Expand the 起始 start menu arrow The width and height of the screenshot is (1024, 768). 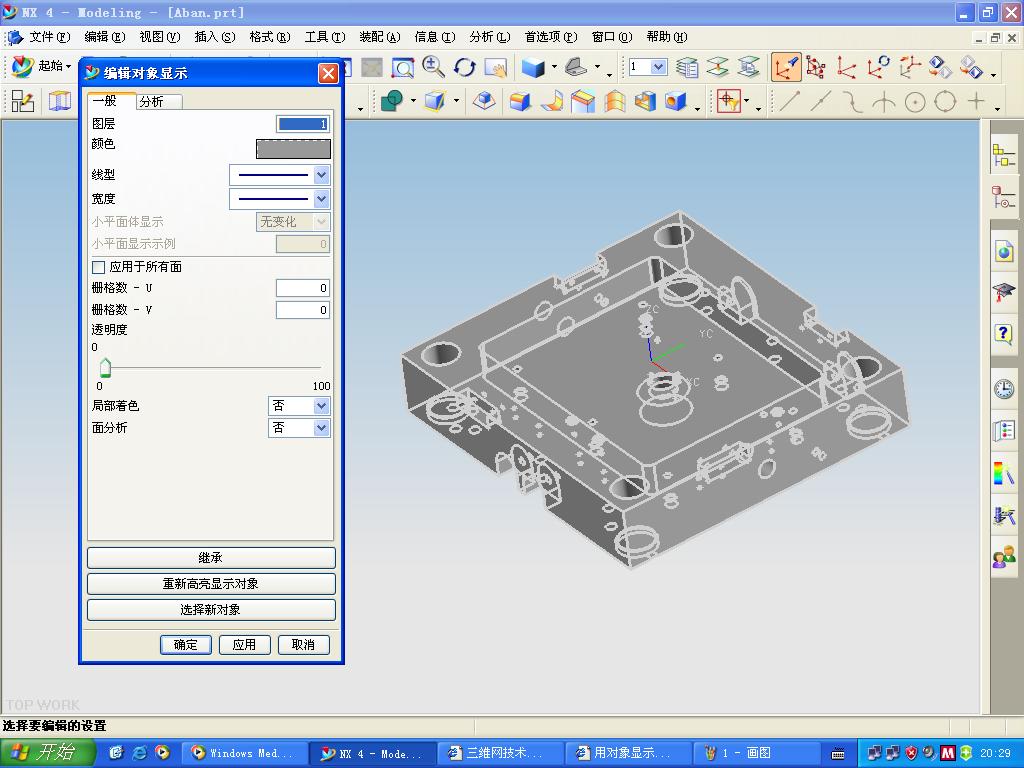tap(68, 66)
